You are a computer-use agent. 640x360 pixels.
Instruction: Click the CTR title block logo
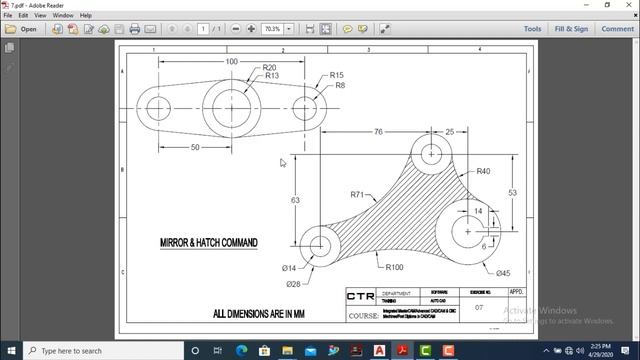coord(360,296)
